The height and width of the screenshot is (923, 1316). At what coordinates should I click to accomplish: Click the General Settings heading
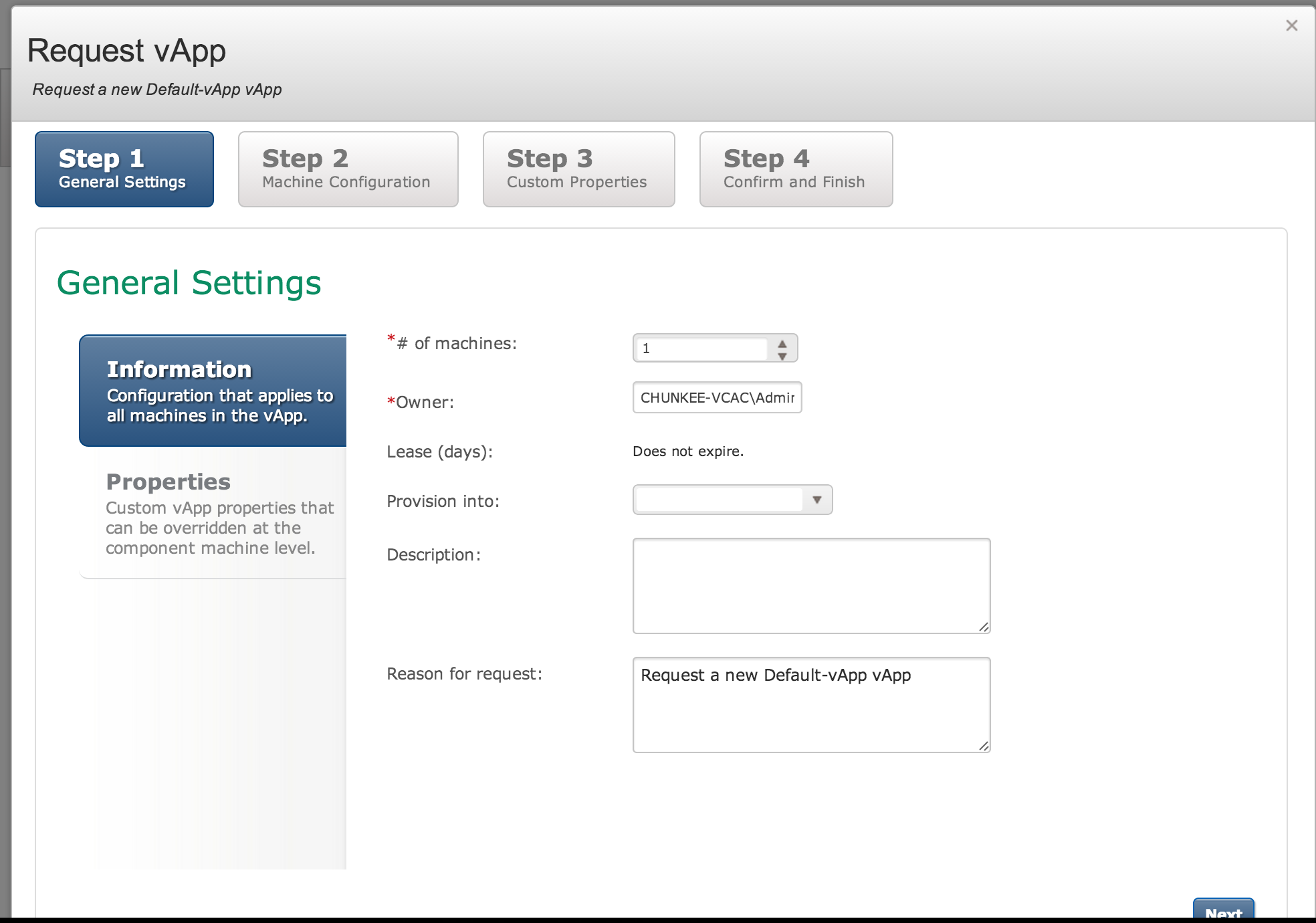tap(189, 283)
